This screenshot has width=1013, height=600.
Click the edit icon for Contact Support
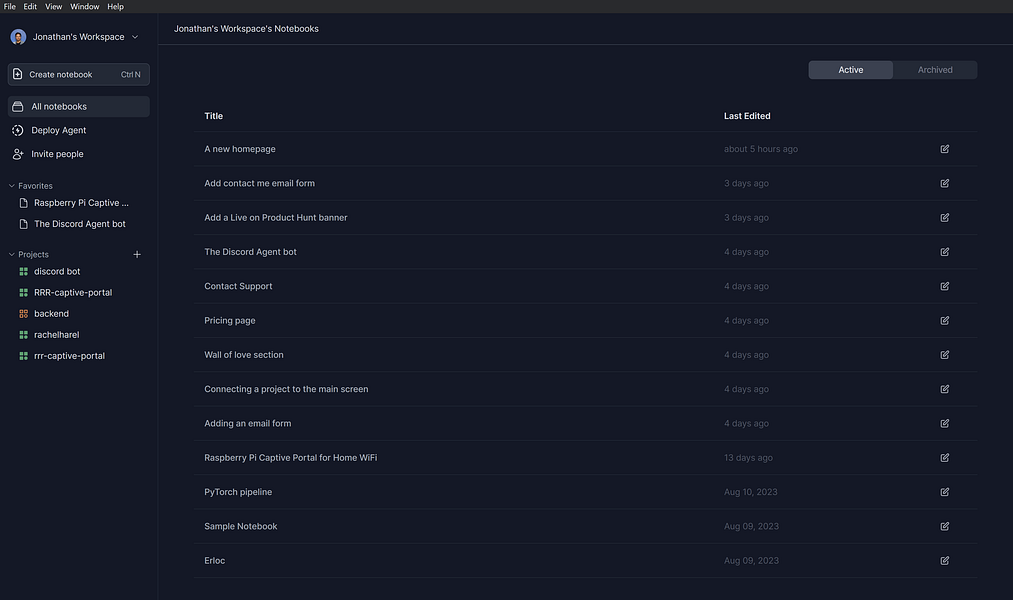click(x=945, y=286)
